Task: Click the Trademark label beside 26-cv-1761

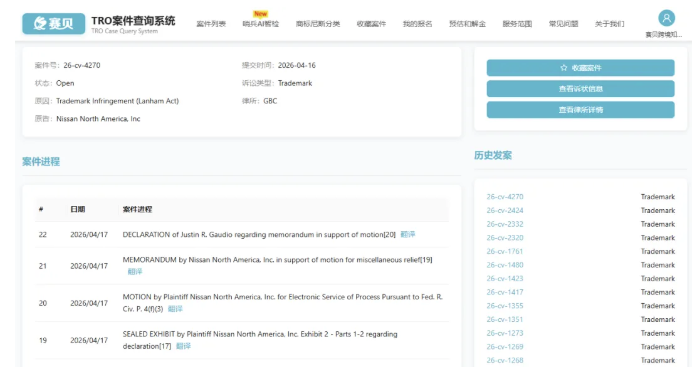Action: [x=658, y=251]
